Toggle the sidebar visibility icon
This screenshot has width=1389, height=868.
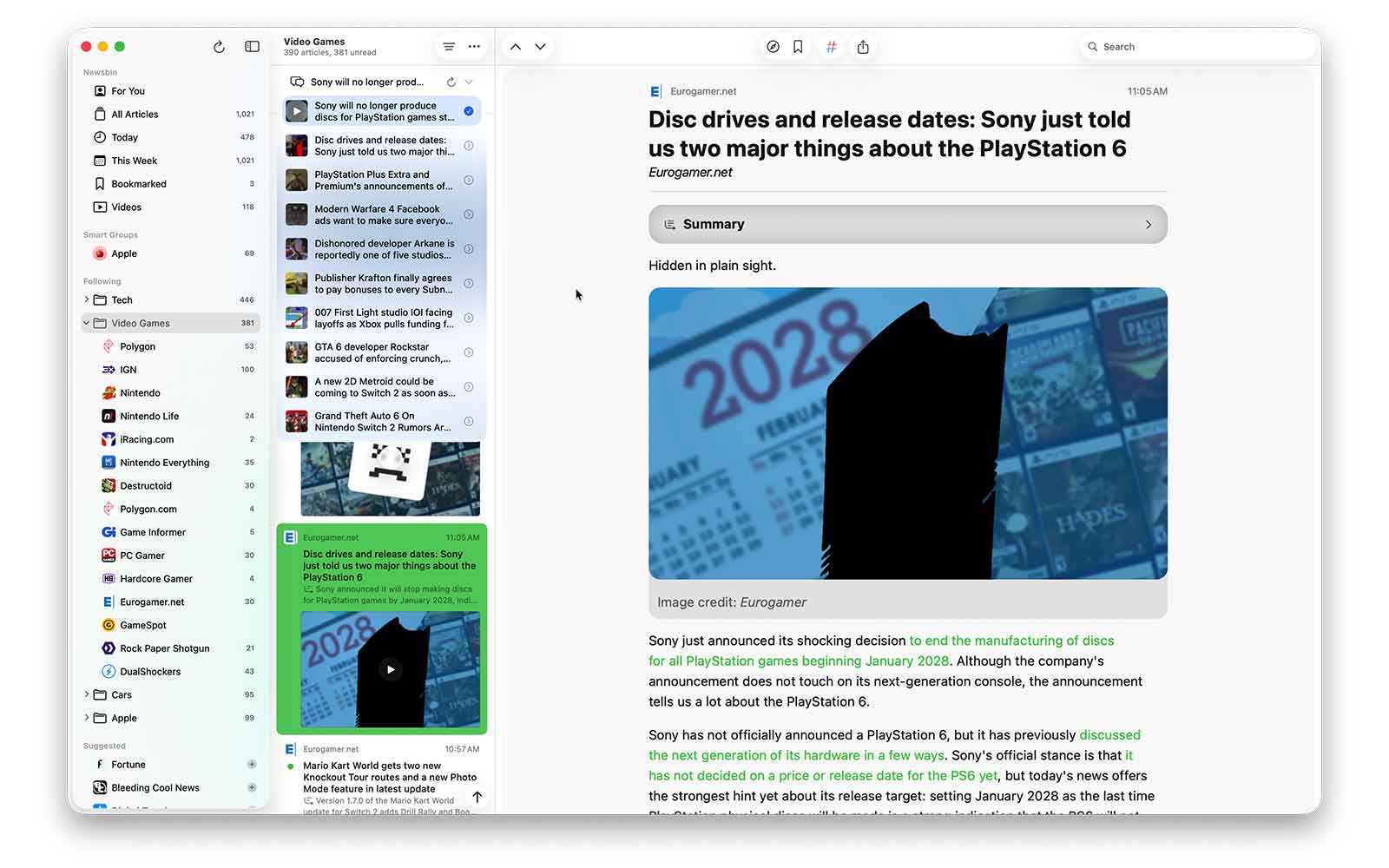[252, 47]
